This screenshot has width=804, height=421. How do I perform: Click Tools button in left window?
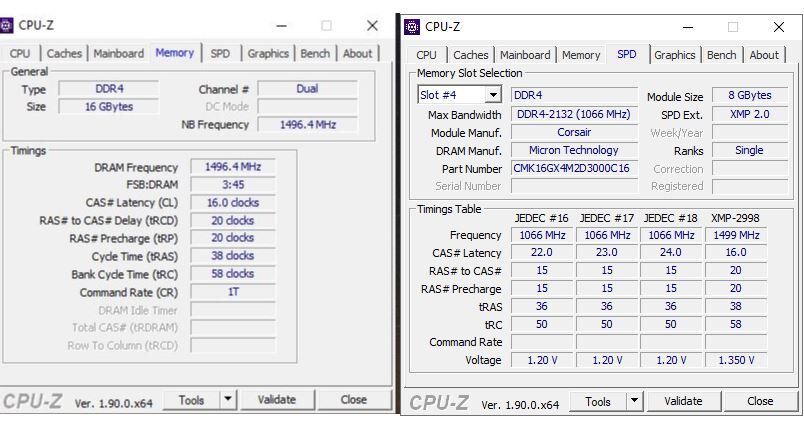click(x=192, y=399)
